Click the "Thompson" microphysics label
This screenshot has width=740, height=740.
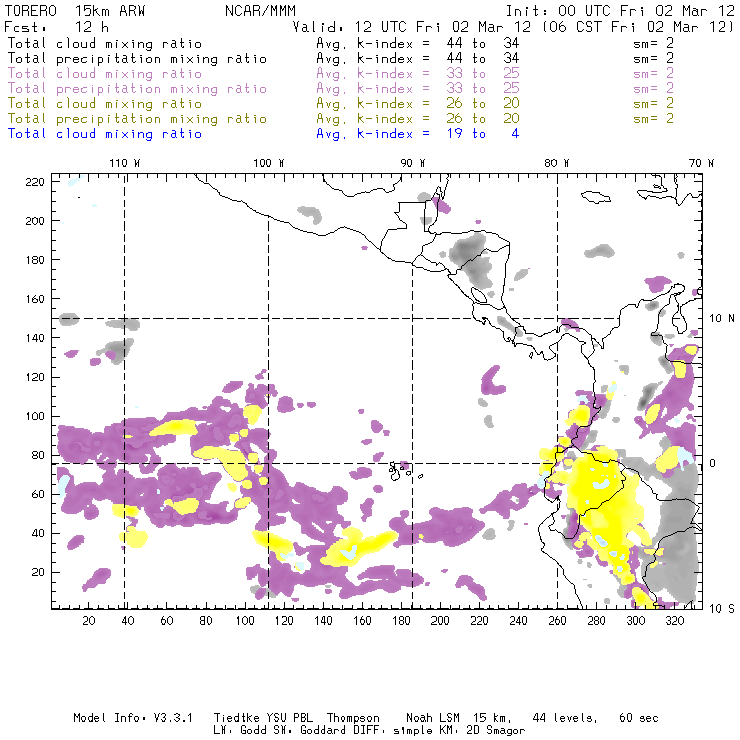tap(353, 718)
